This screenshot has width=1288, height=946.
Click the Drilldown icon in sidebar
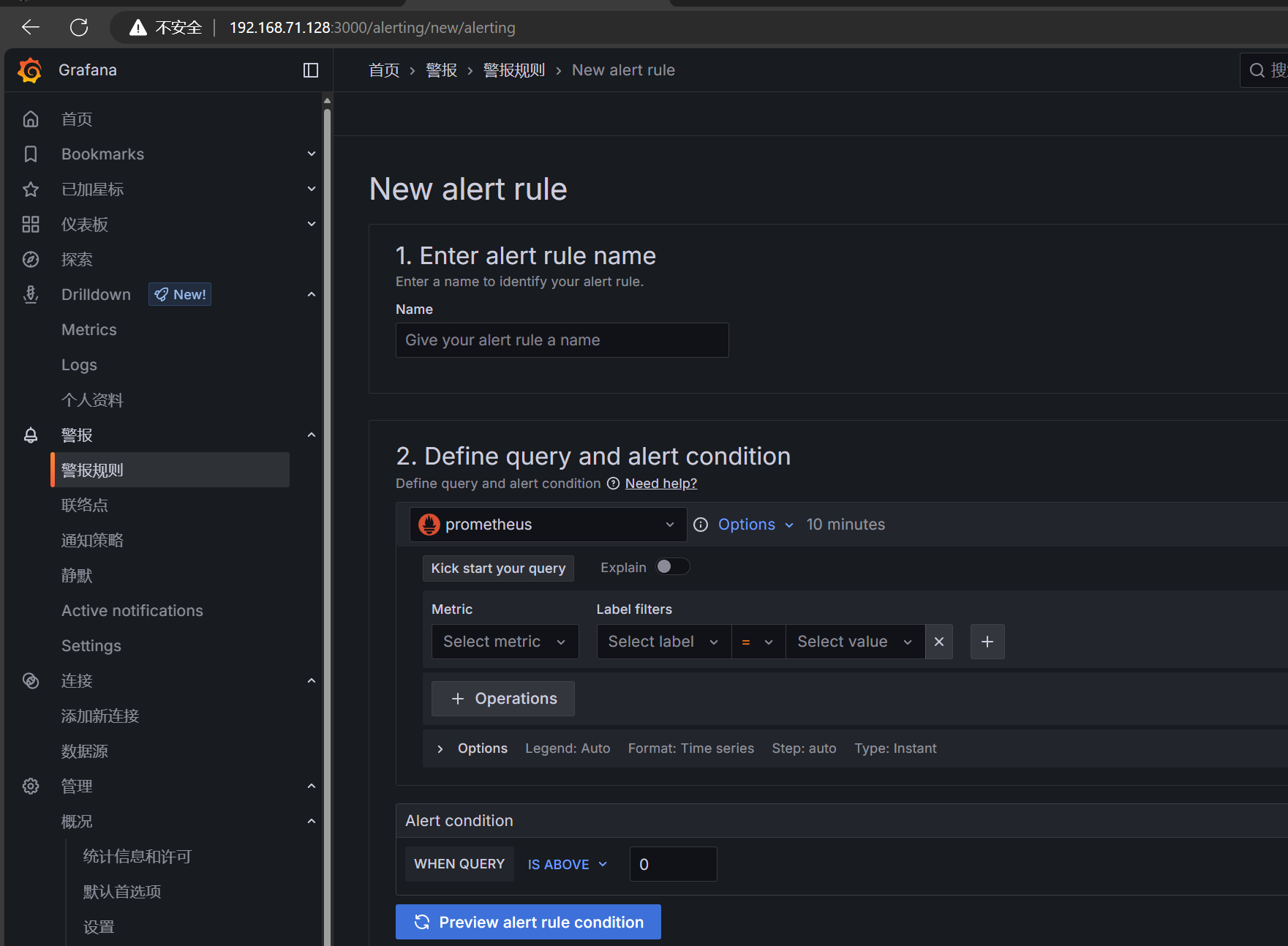[31, 294]
